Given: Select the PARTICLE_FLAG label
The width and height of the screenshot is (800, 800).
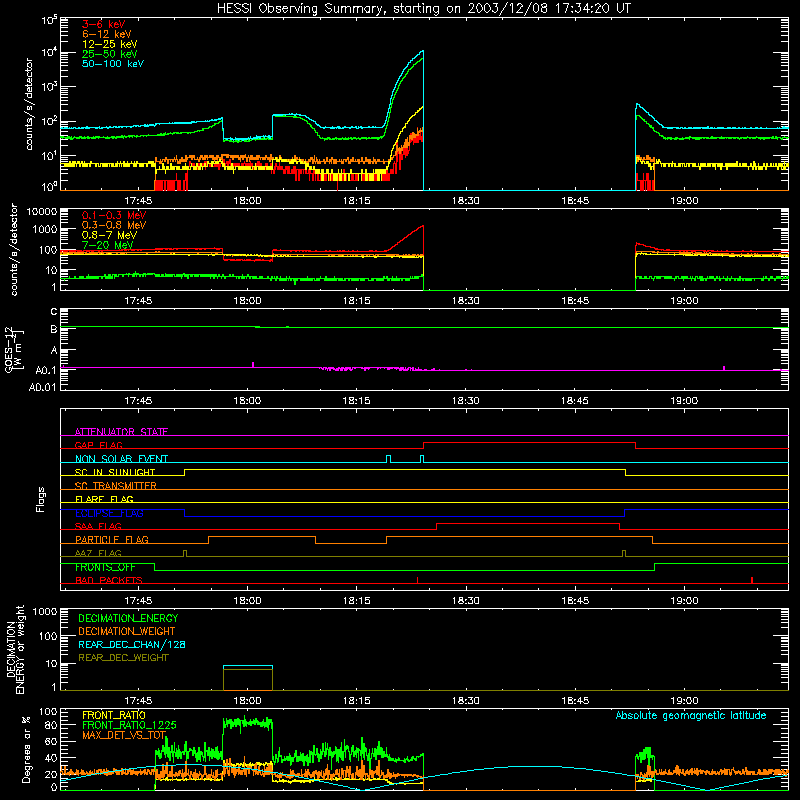Looking at the screenshot, I should coord(112,539).
